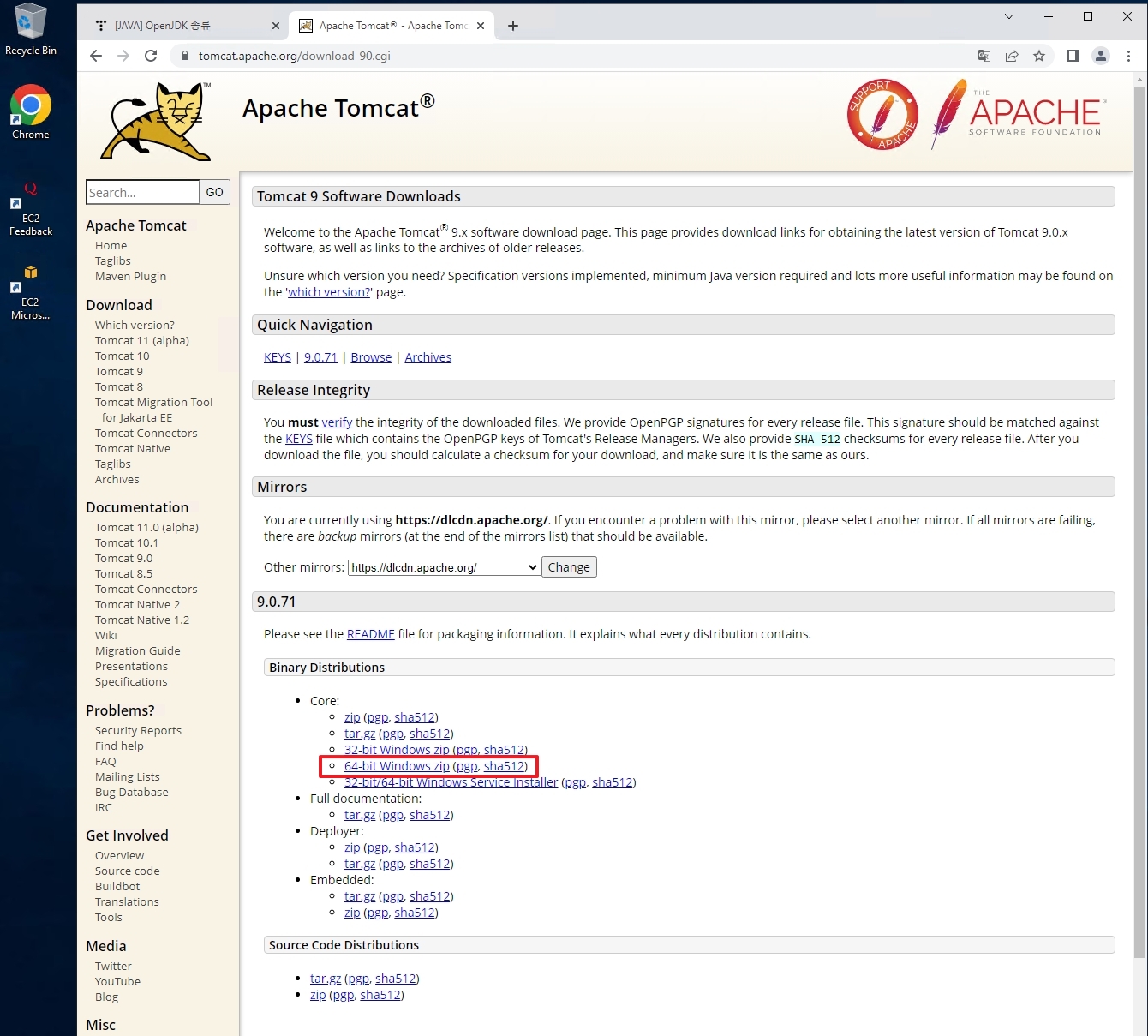Click the Apache Software Foundation logo
The image size is (1148, 1036).
[x=1019, y=113]
